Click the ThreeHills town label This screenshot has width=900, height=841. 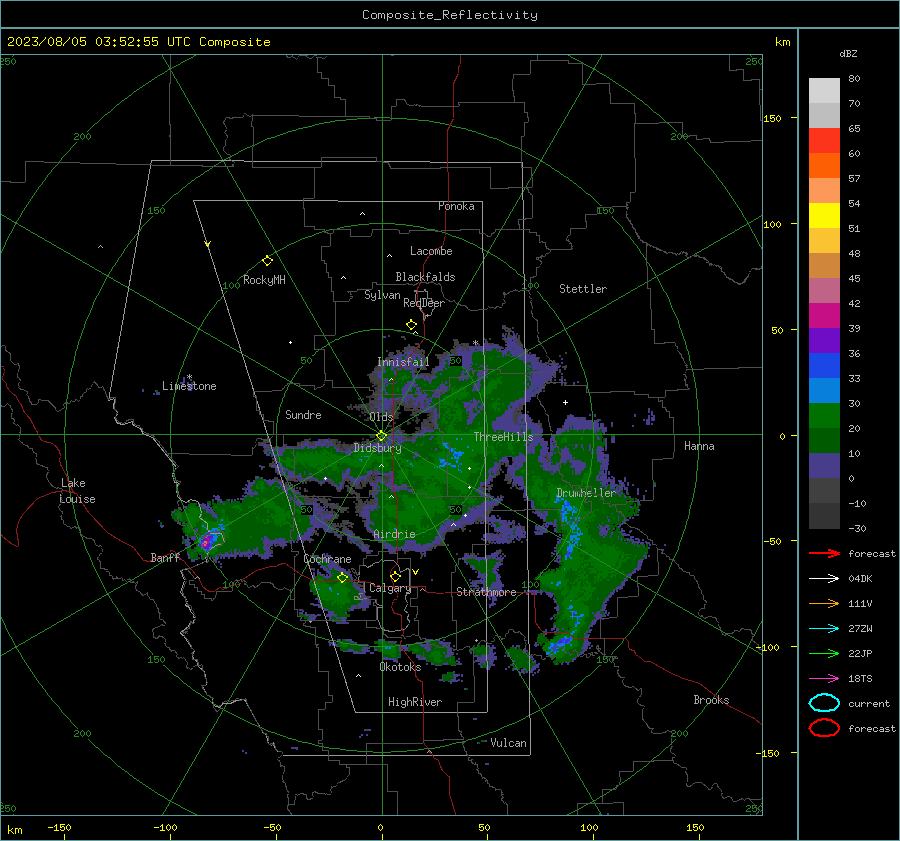pos(503,437)
